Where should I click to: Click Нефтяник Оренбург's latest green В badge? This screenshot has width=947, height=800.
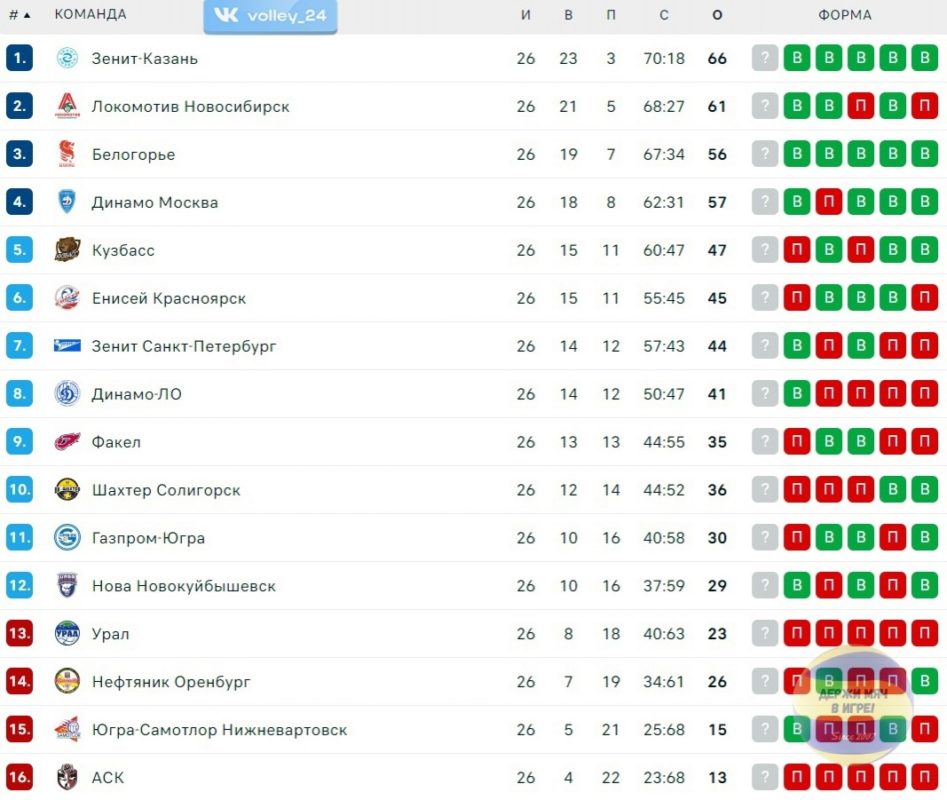[925, 681]
